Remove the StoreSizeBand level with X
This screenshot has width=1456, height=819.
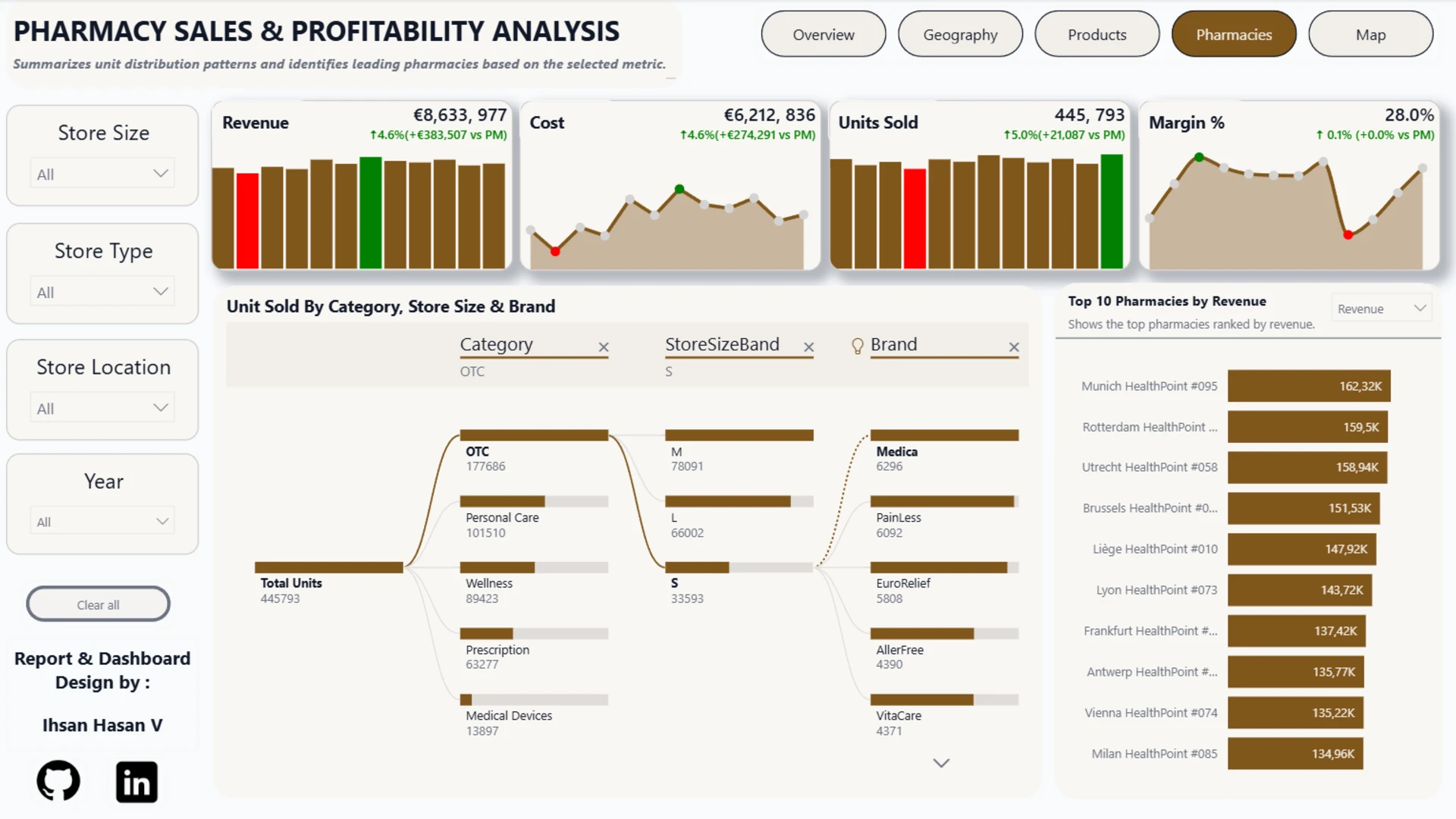(x=808, y=347)
